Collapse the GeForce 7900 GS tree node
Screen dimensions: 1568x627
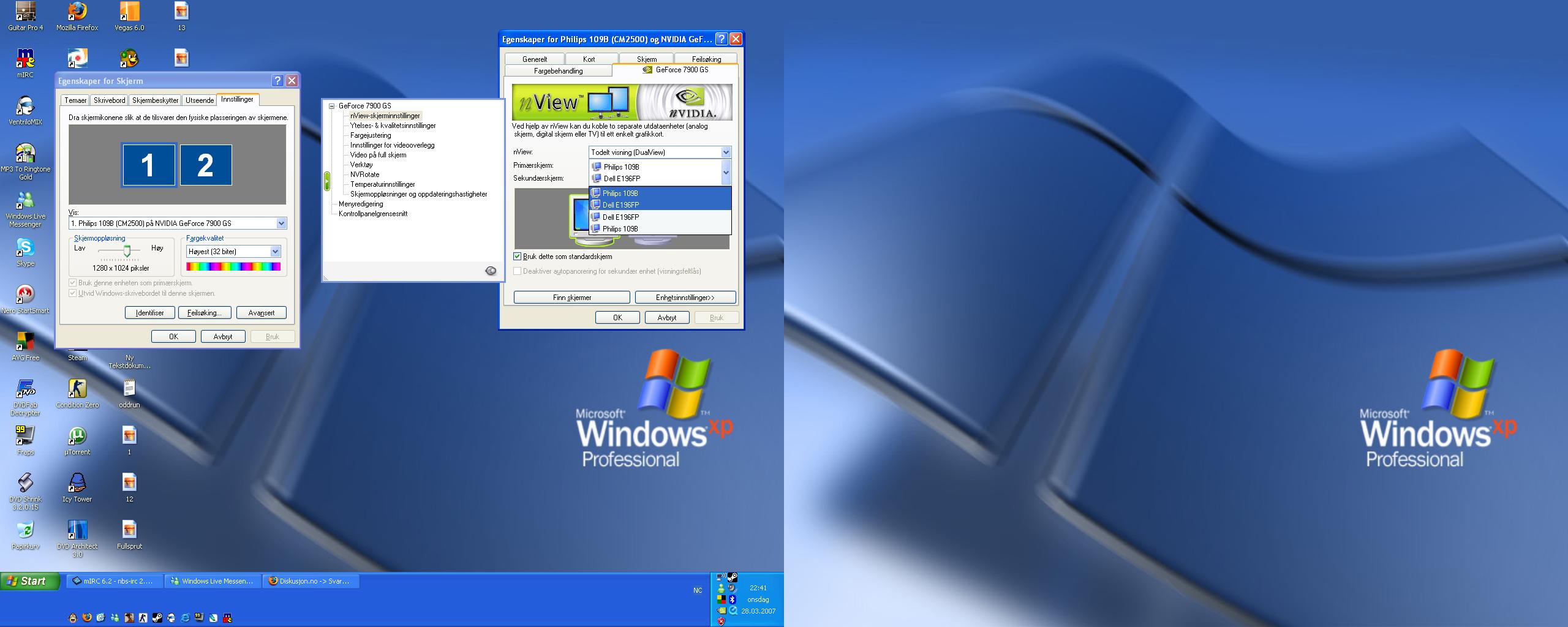331,106
